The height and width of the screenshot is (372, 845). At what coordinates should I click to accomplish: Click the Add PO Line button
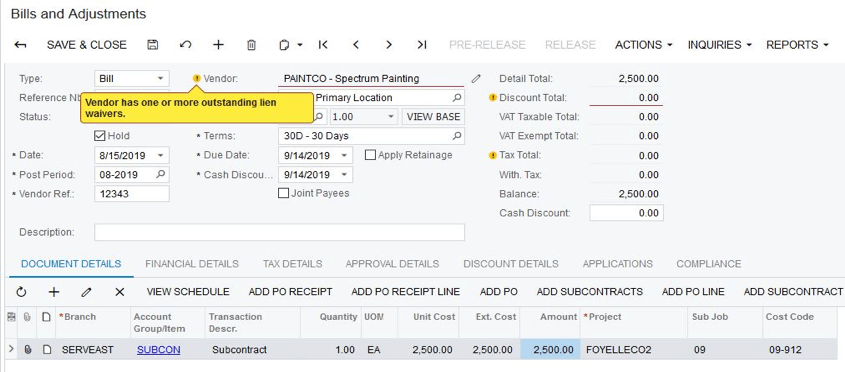693,292
